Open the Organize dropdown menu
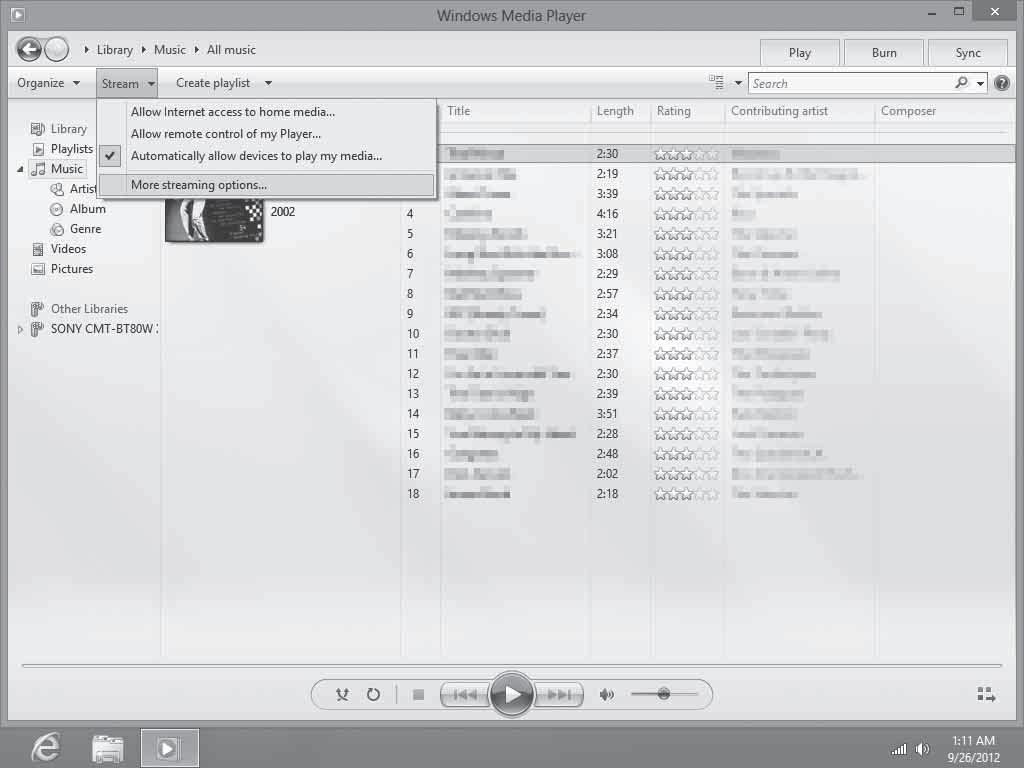Image resolution: width=1024 pixels, height=768 pixels. (x=48, y=83)
